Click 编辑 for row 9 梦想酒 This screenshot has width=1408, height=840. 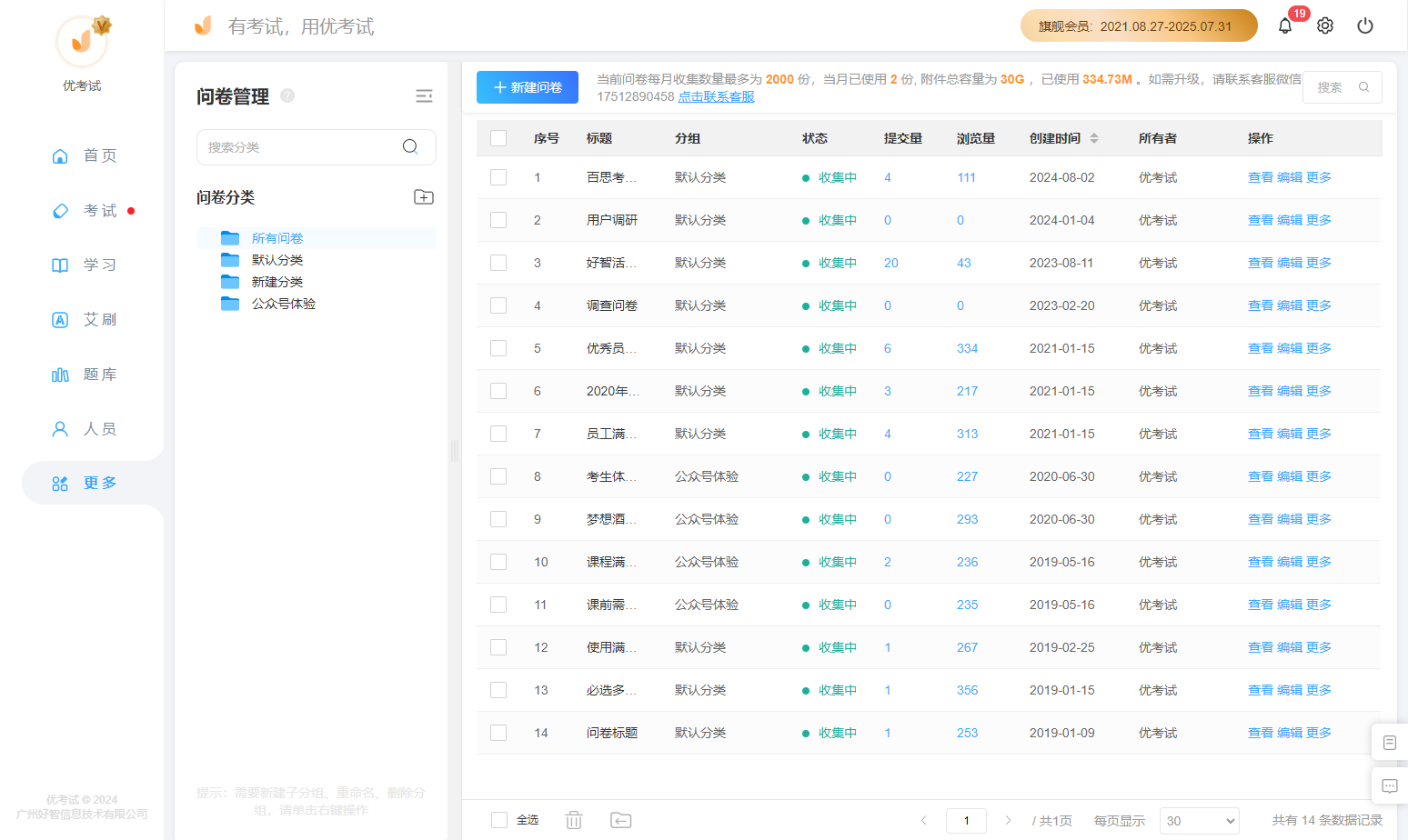click(1290, 519)
